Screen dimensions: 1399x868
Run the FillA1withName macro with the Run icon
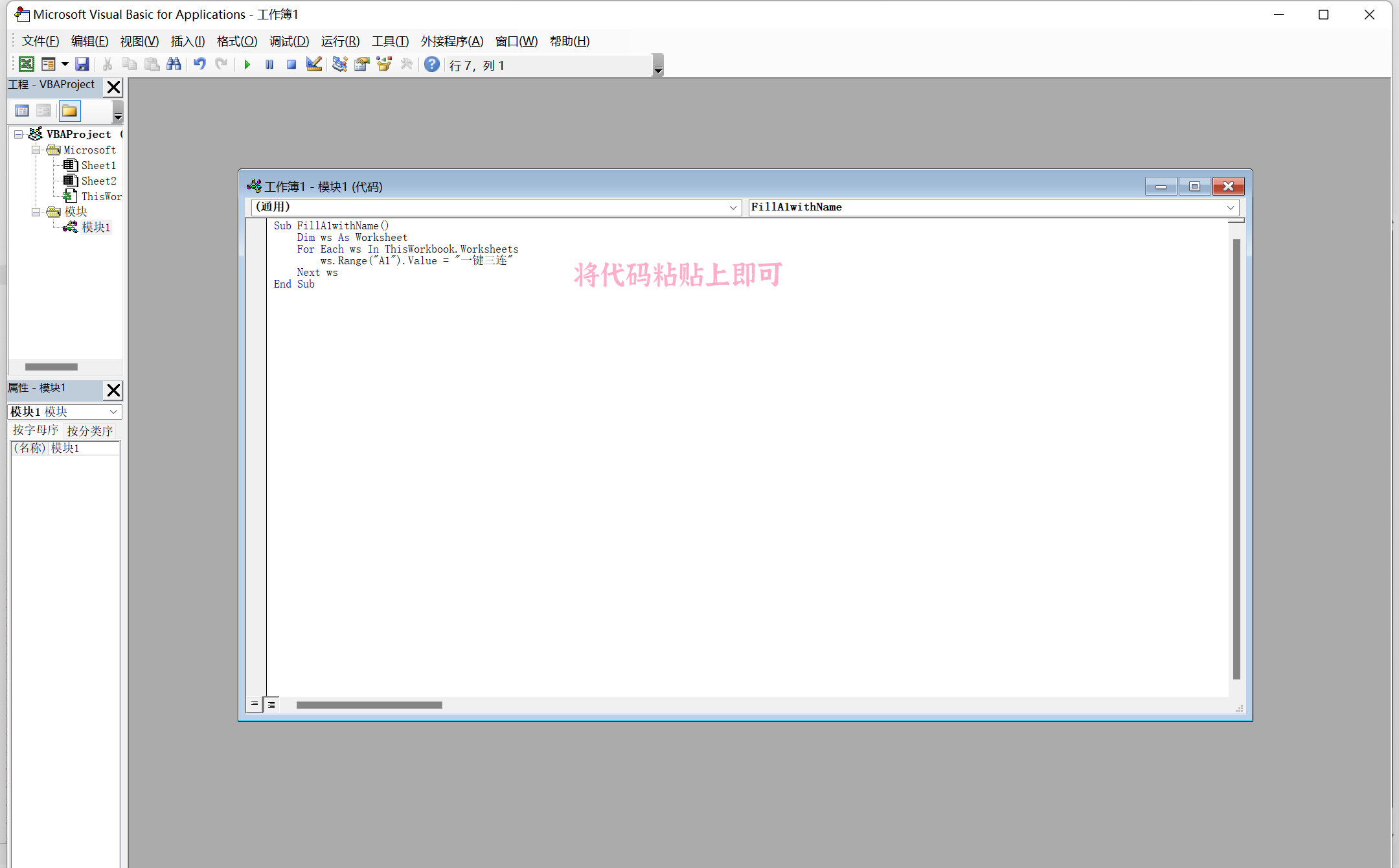pos(247,64)
